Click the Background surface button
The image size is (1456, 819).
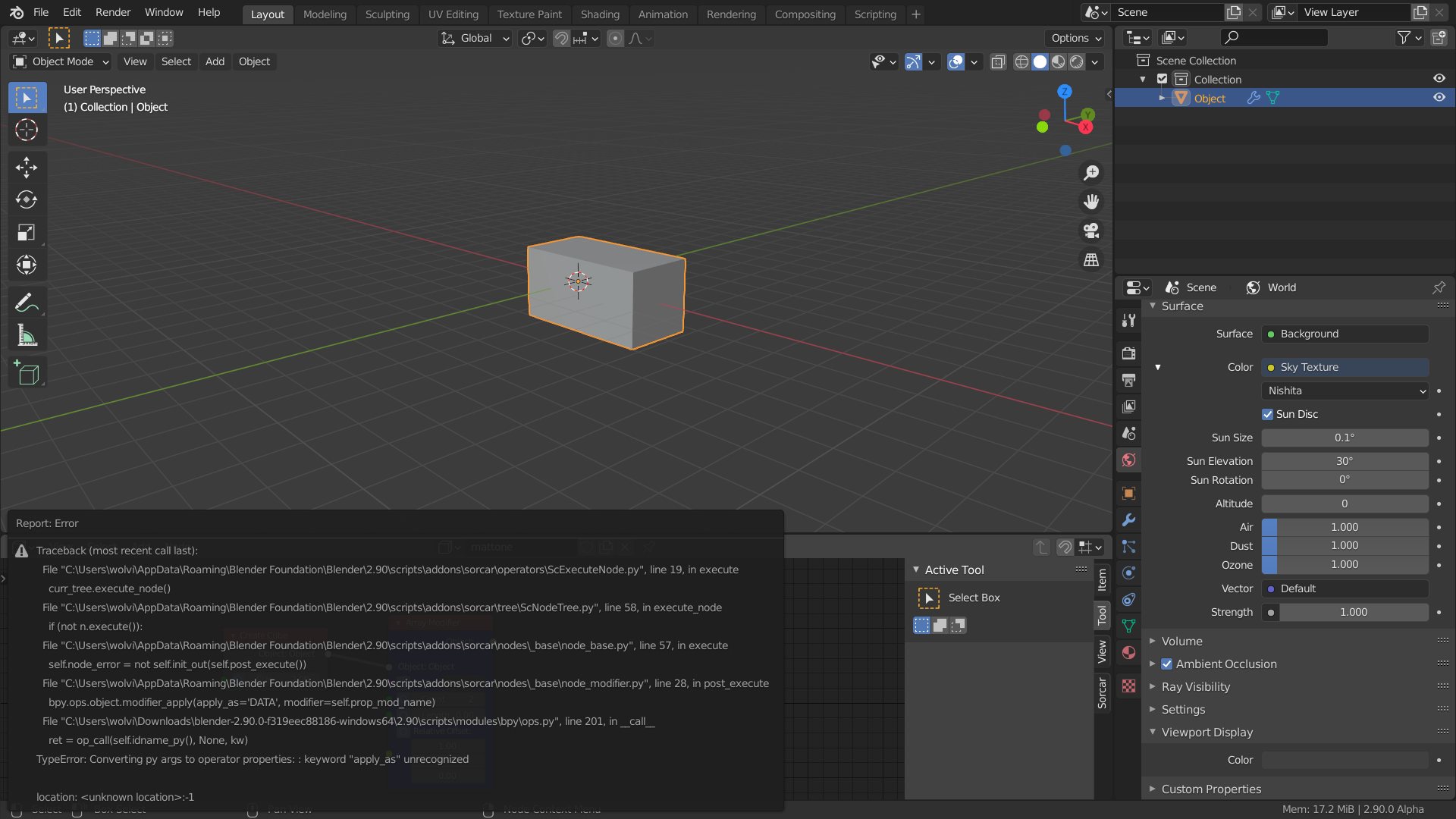click(x=1345, y=334)
